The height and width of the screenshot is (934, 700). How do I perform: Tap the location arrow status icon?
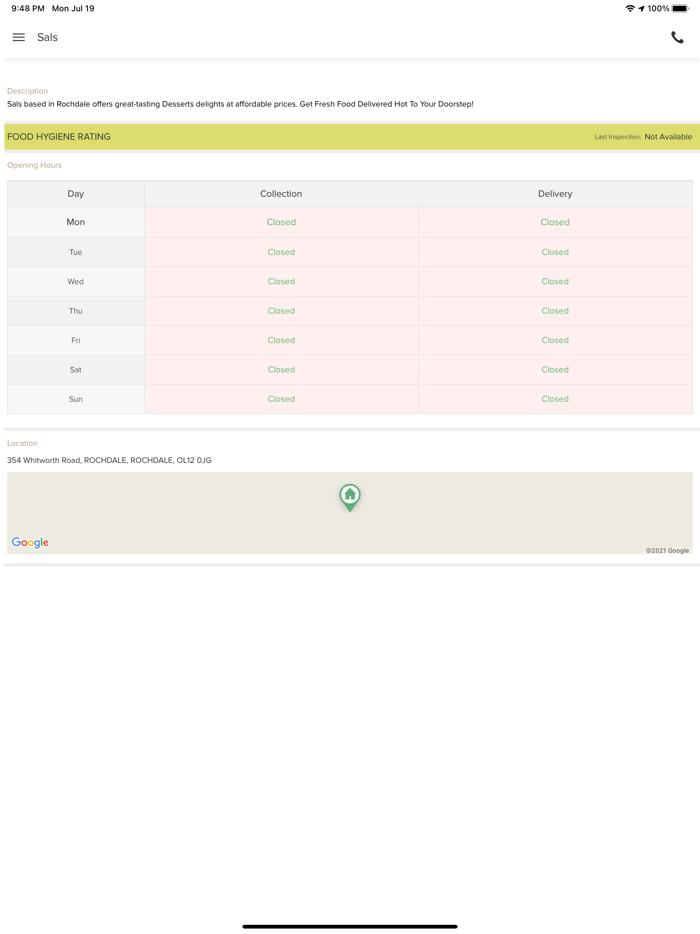(641, 8)
